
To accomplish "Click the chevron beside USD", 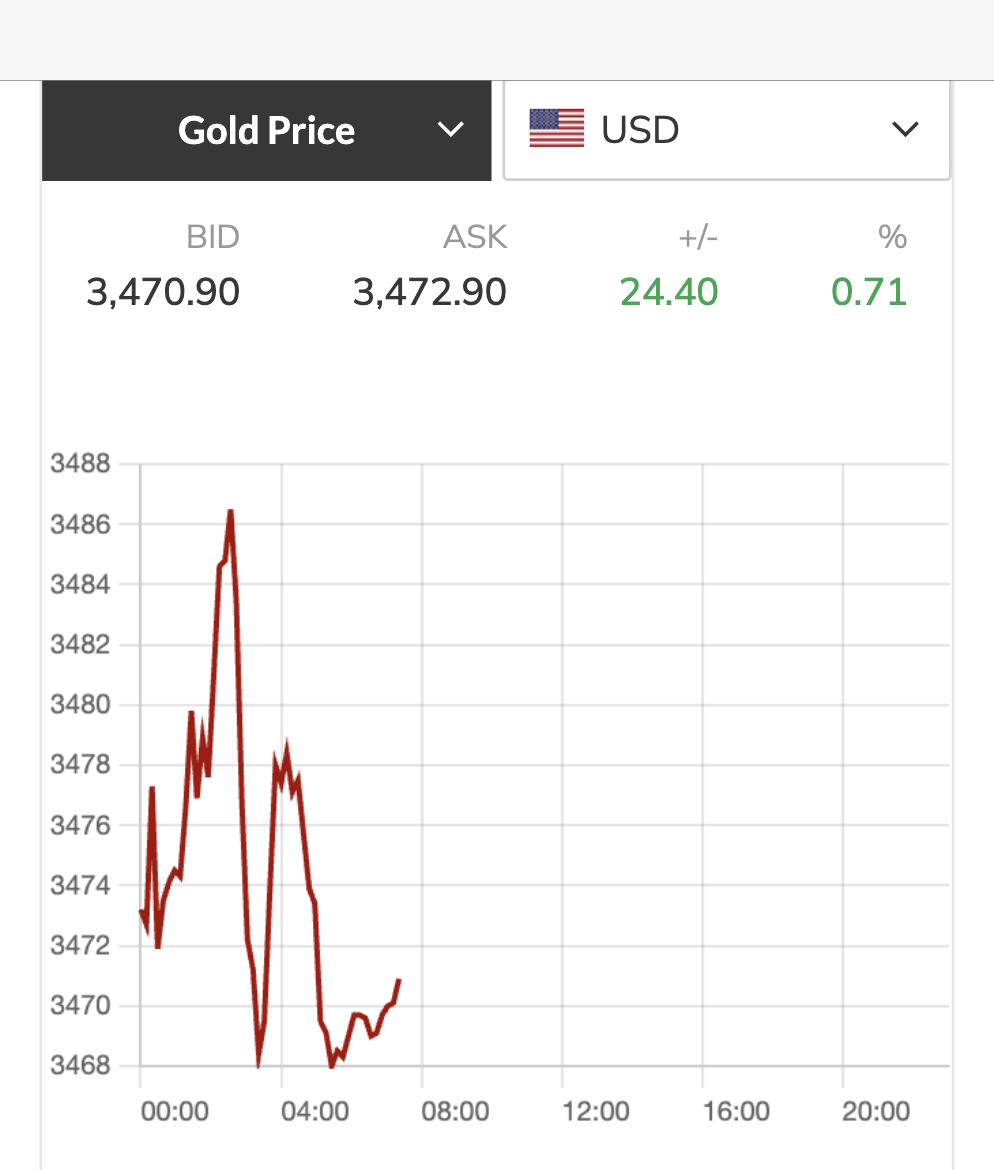I will [904, 130].
